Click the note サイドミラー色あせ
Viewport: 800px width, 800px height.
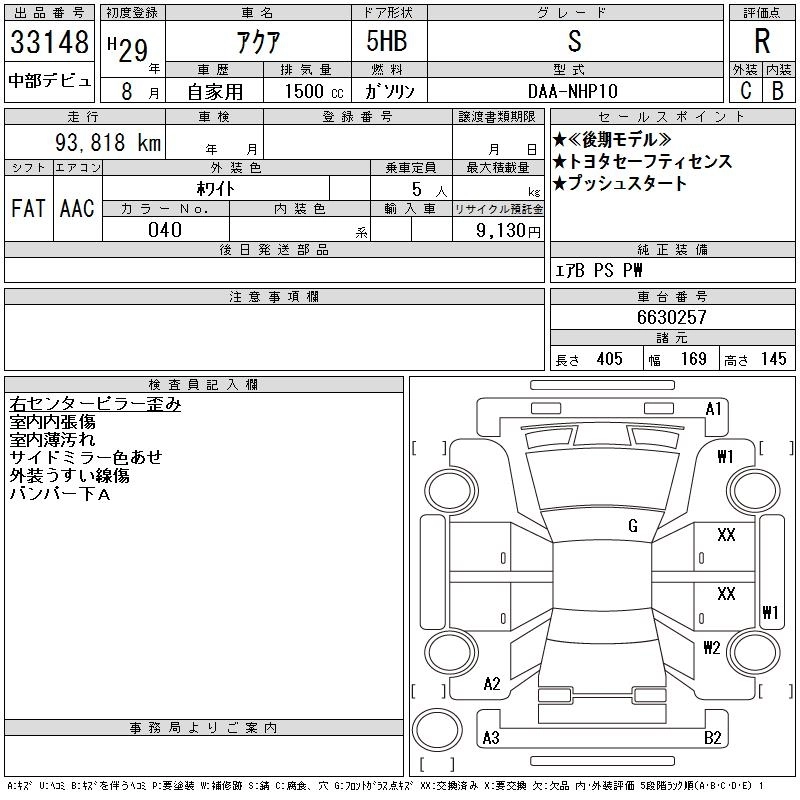coord(86,457)
